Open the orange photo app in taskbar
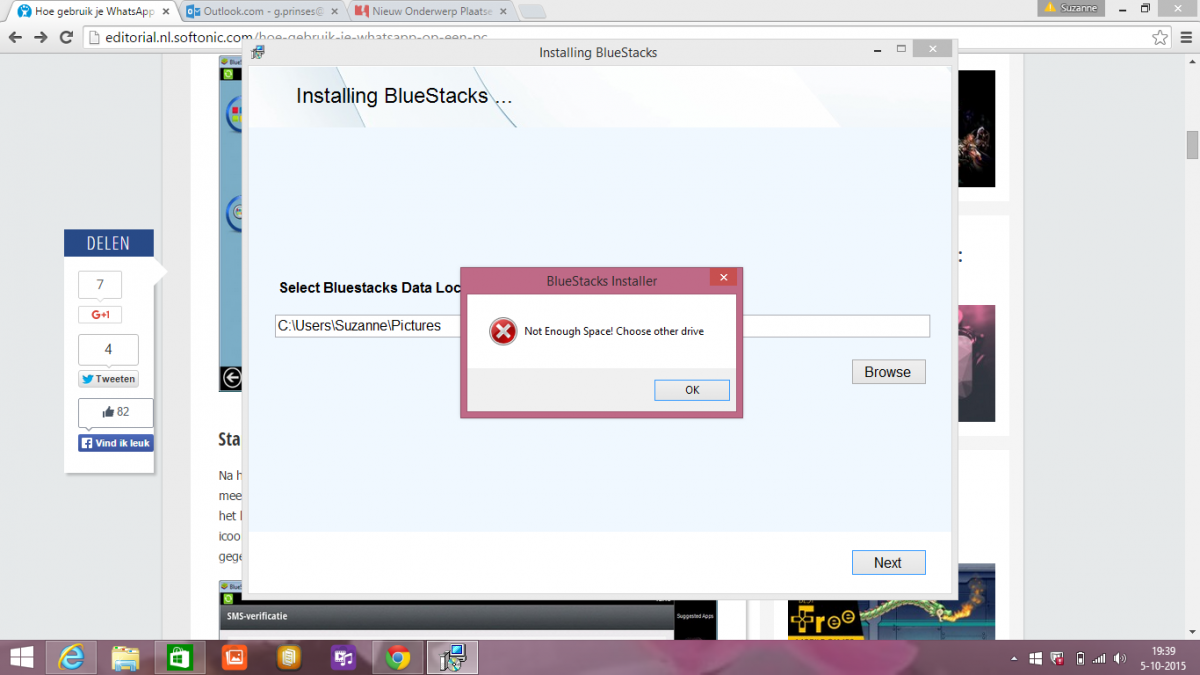The height and width of the screenshot is (675, 1200). tap(234, 657)
